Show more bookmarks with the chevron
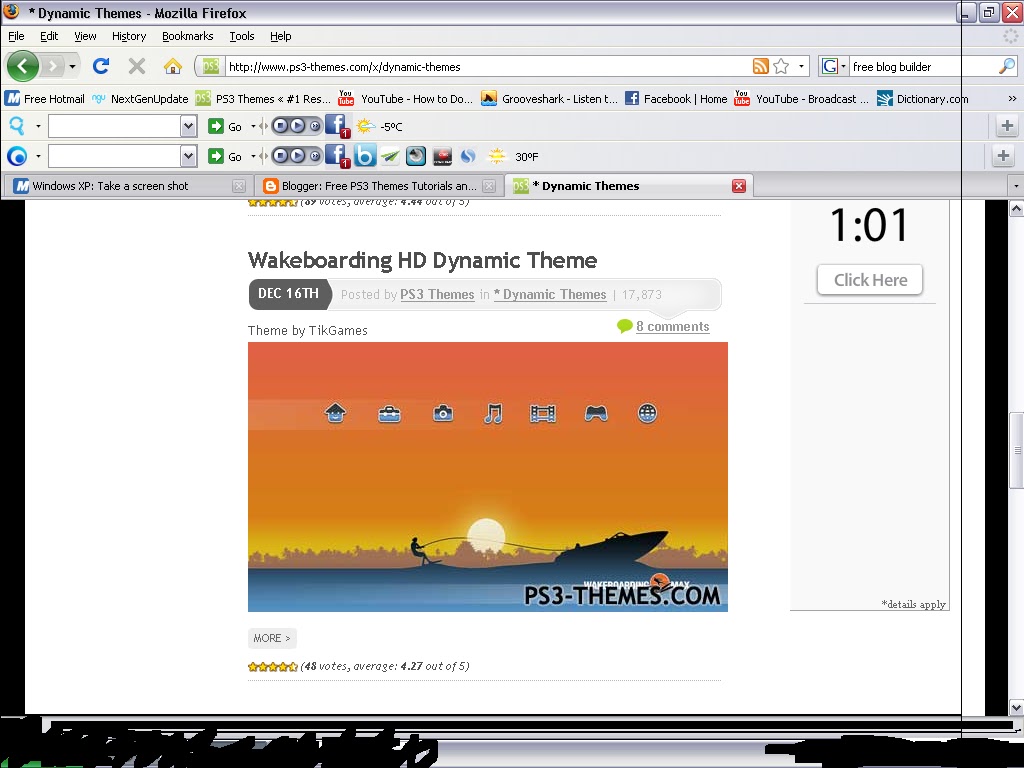The width and height of the screenshot is (1024, 768). [x=1012, y=99]
